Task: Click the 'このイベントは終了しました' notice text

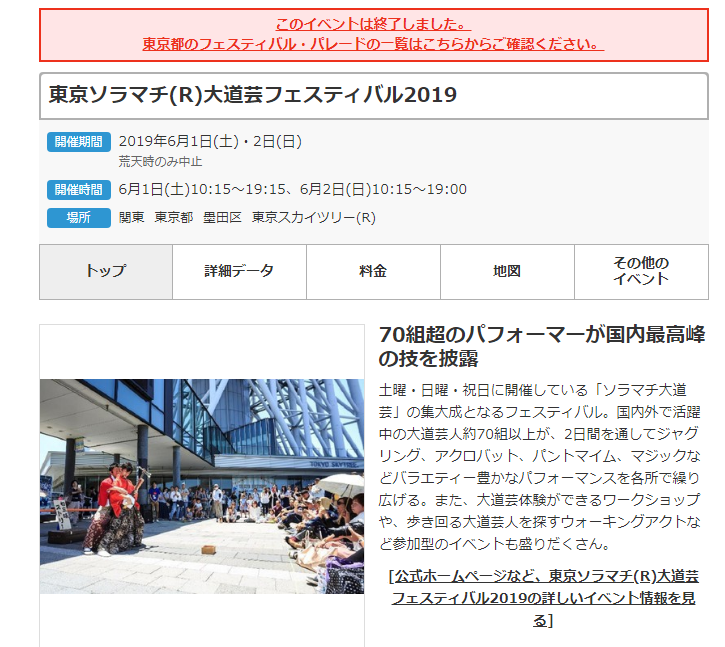Action: point(373,24)
